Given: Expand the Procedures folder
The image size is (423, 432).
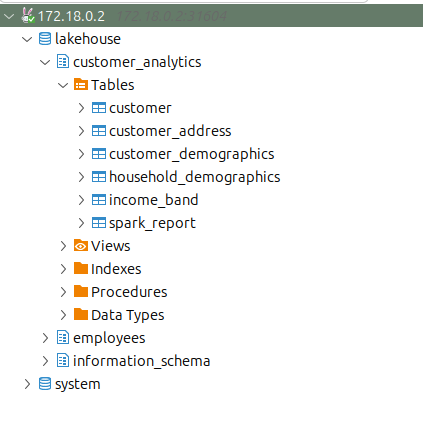Looking at the screenshot, I should (63, 292).
